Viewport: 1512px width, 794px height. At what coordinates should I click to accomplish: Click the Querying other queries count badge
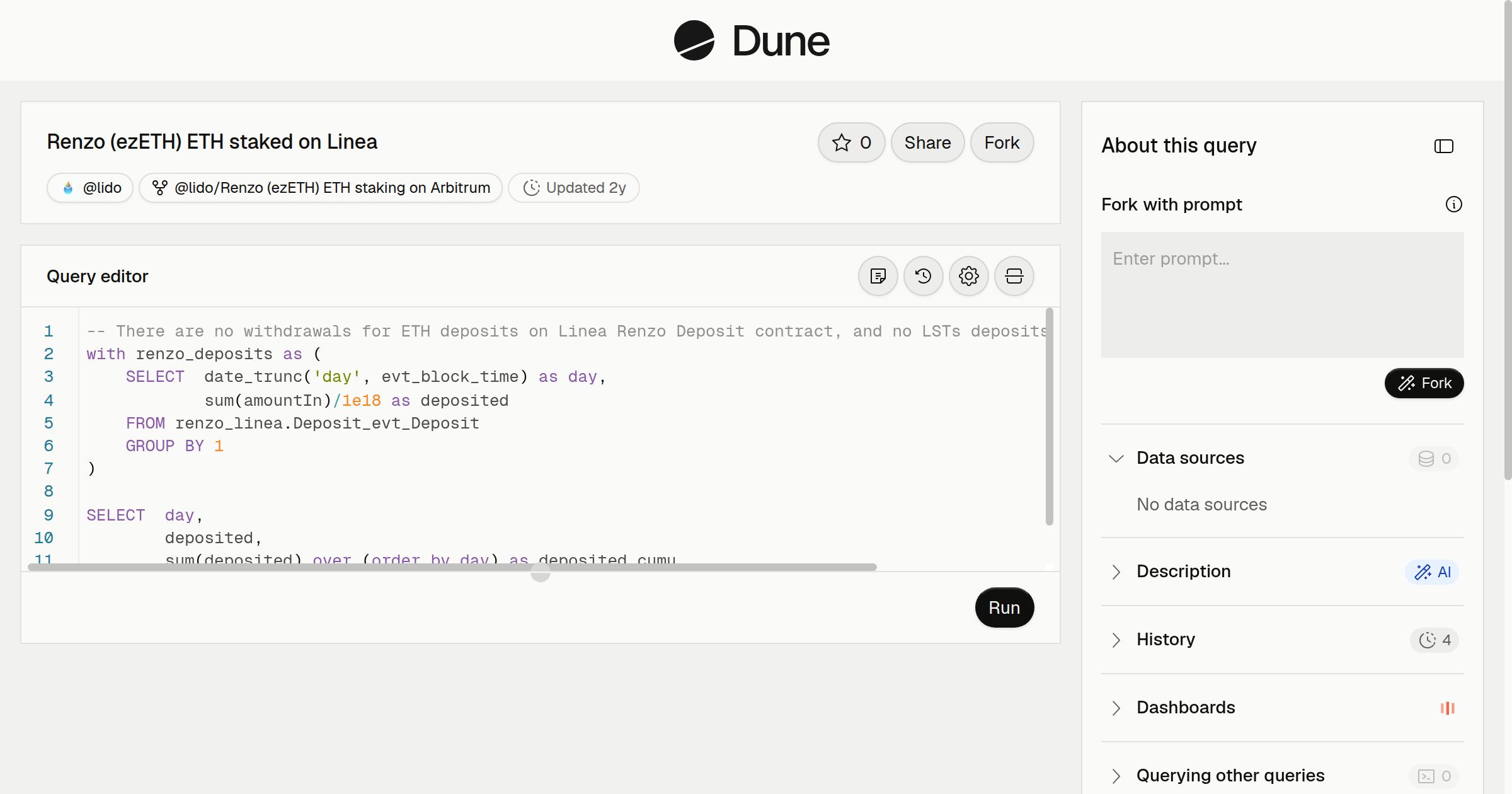[x=1434, y=776]
